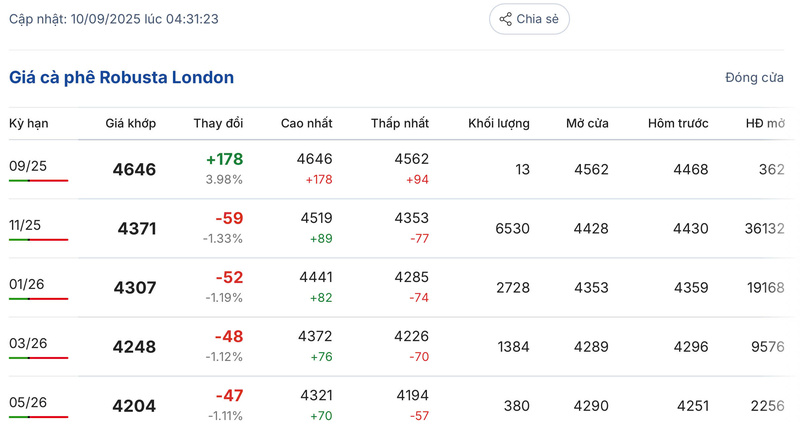This screenshot has width=800, height=426.
Task: Click the Thấp nhất column header
Action: point(400,123)
